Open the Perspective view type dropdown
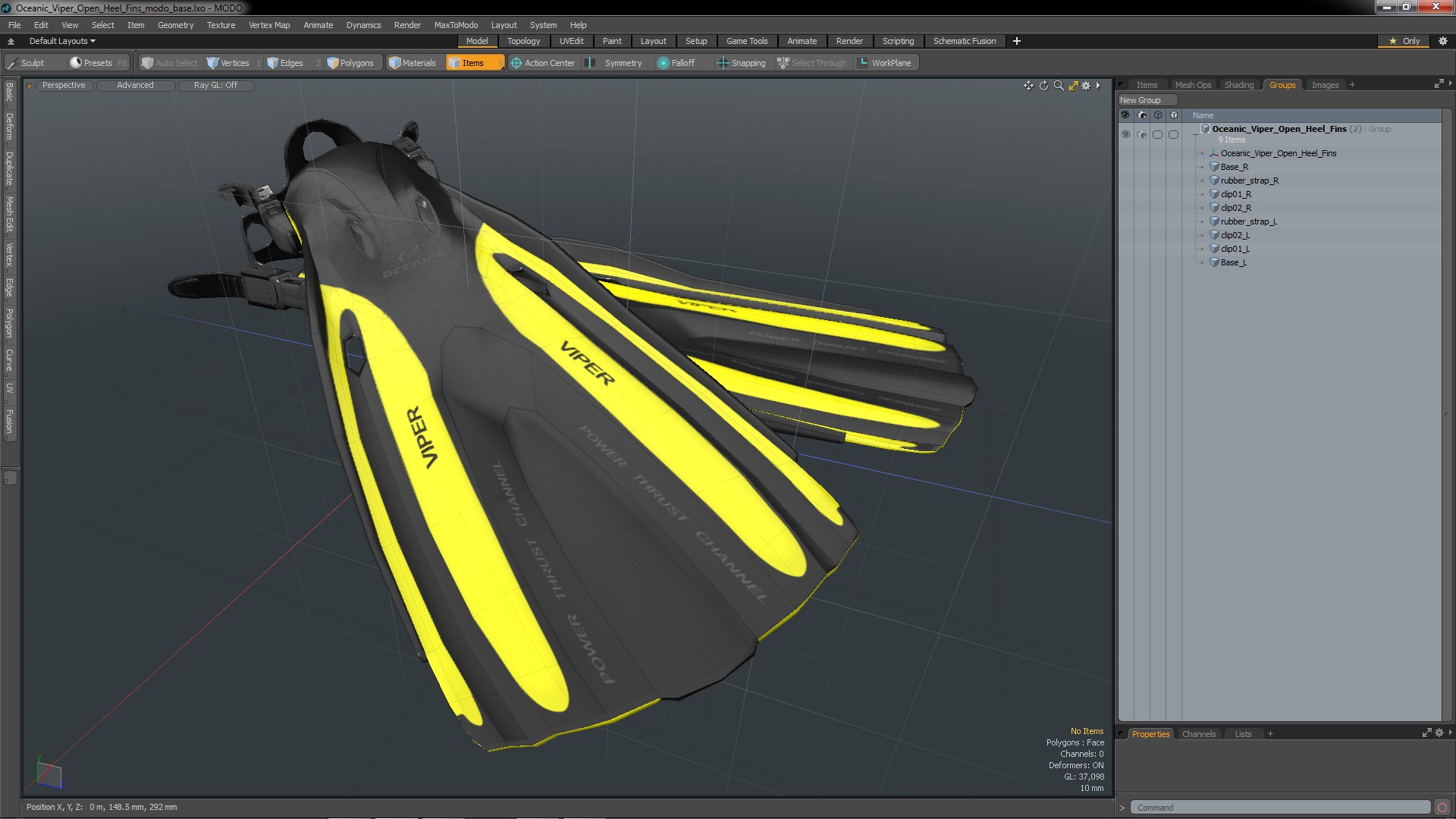 point(64,85)
